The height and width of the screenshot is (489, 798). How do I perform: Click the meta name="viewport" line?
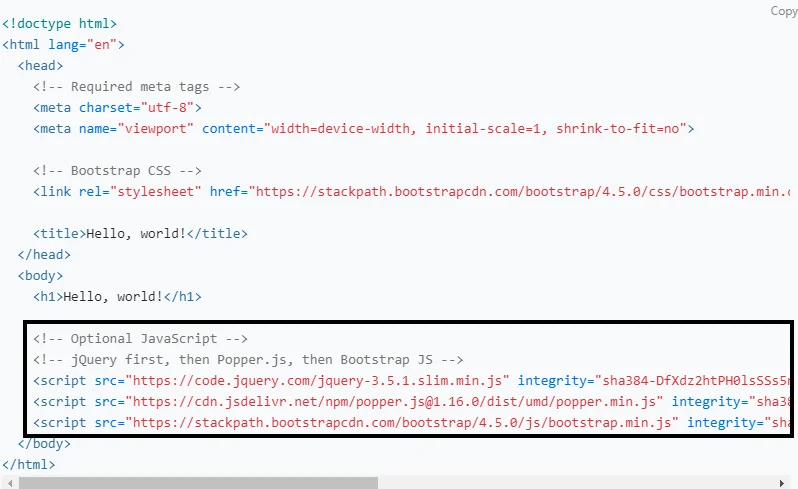[x=363, y=129]
